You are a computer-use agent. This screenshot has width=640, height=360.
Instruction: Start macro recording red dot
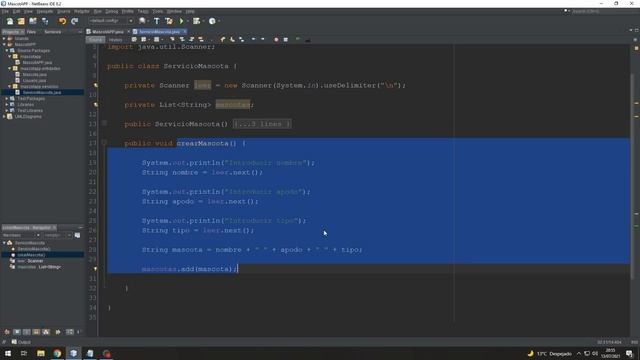point(276,40)
